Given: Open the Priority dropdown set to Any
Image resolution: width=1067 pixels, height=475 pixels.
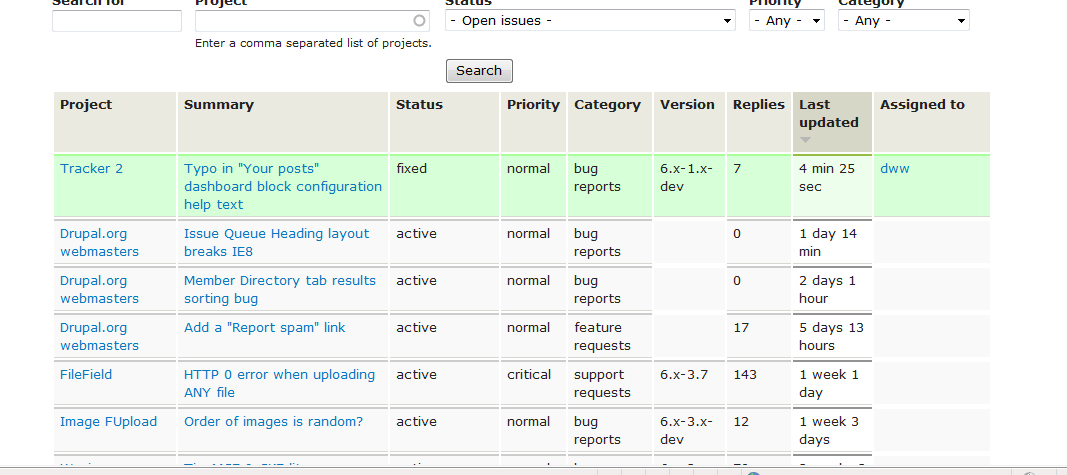Looking at the screenshot, I should 787,20.
